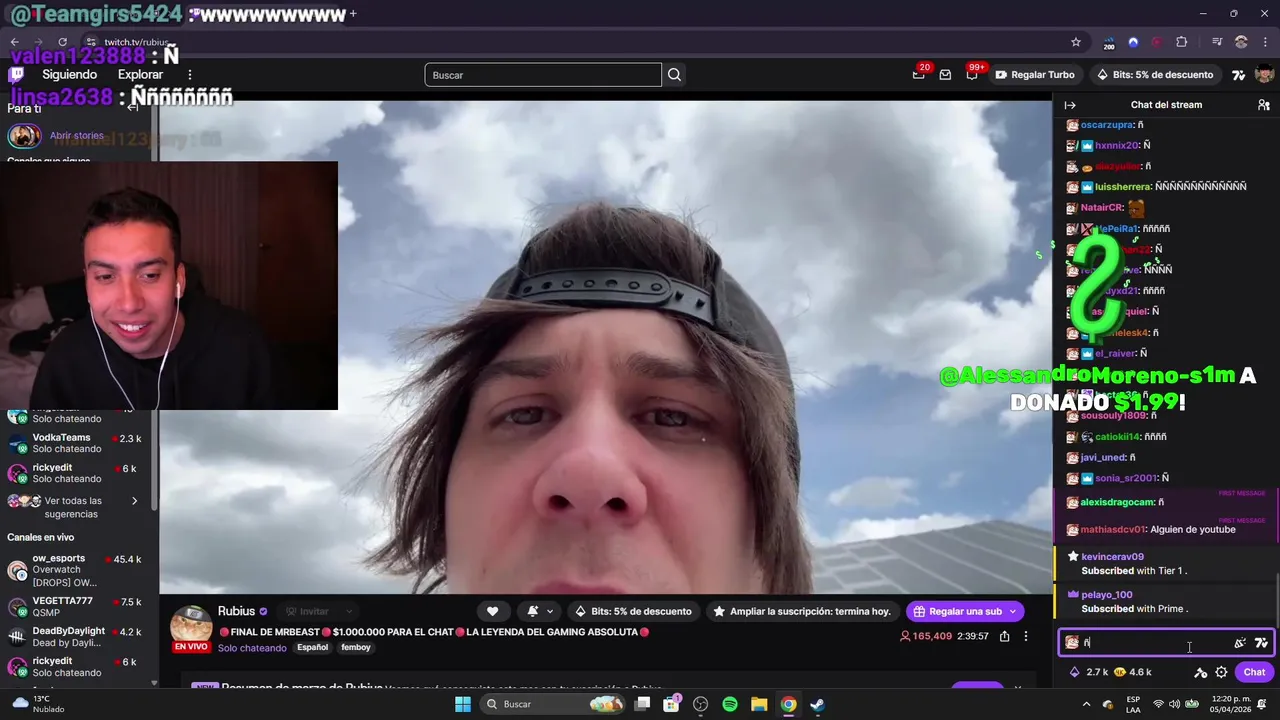
Task: Open the moderator sword tool icon in chat
Action: click(x=1201, y=673)
